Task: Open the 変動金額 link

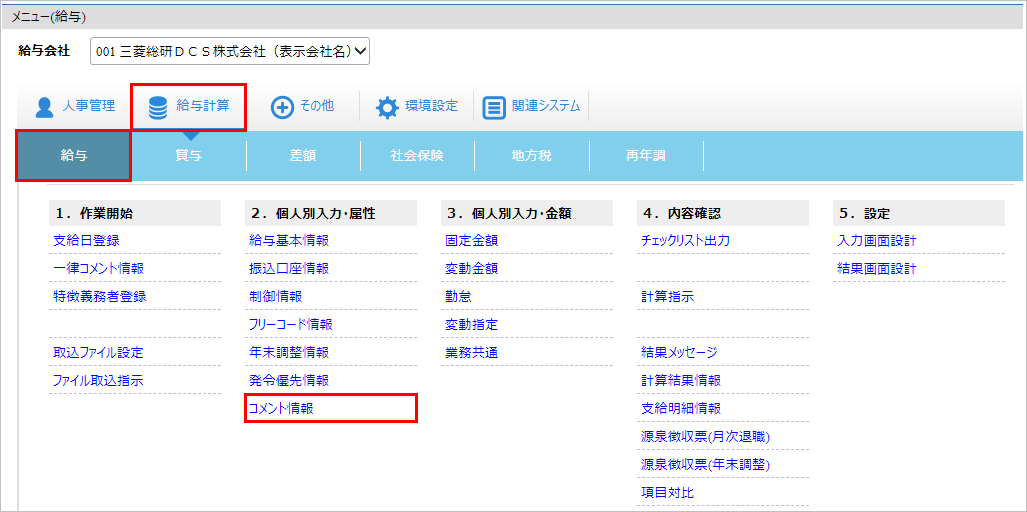Action: pos(472,268)
